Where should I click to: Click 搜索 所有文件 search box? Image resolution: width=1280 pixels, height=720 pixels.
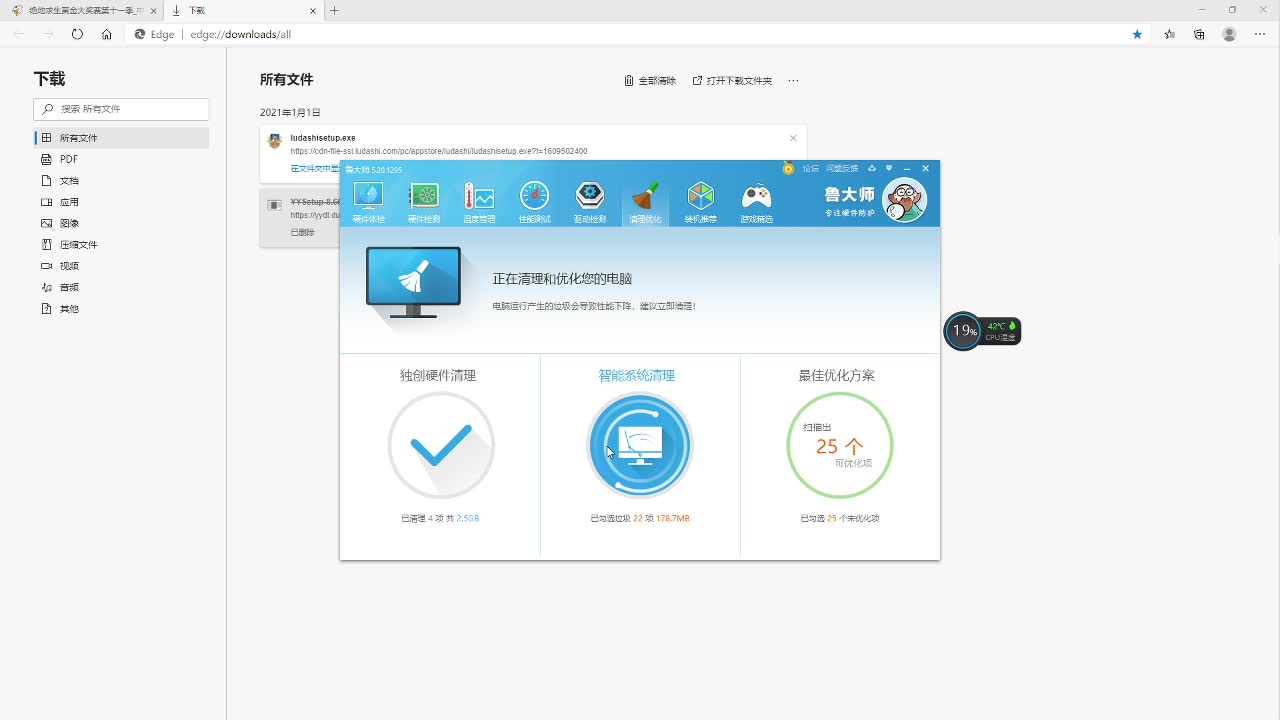(121, 109)
